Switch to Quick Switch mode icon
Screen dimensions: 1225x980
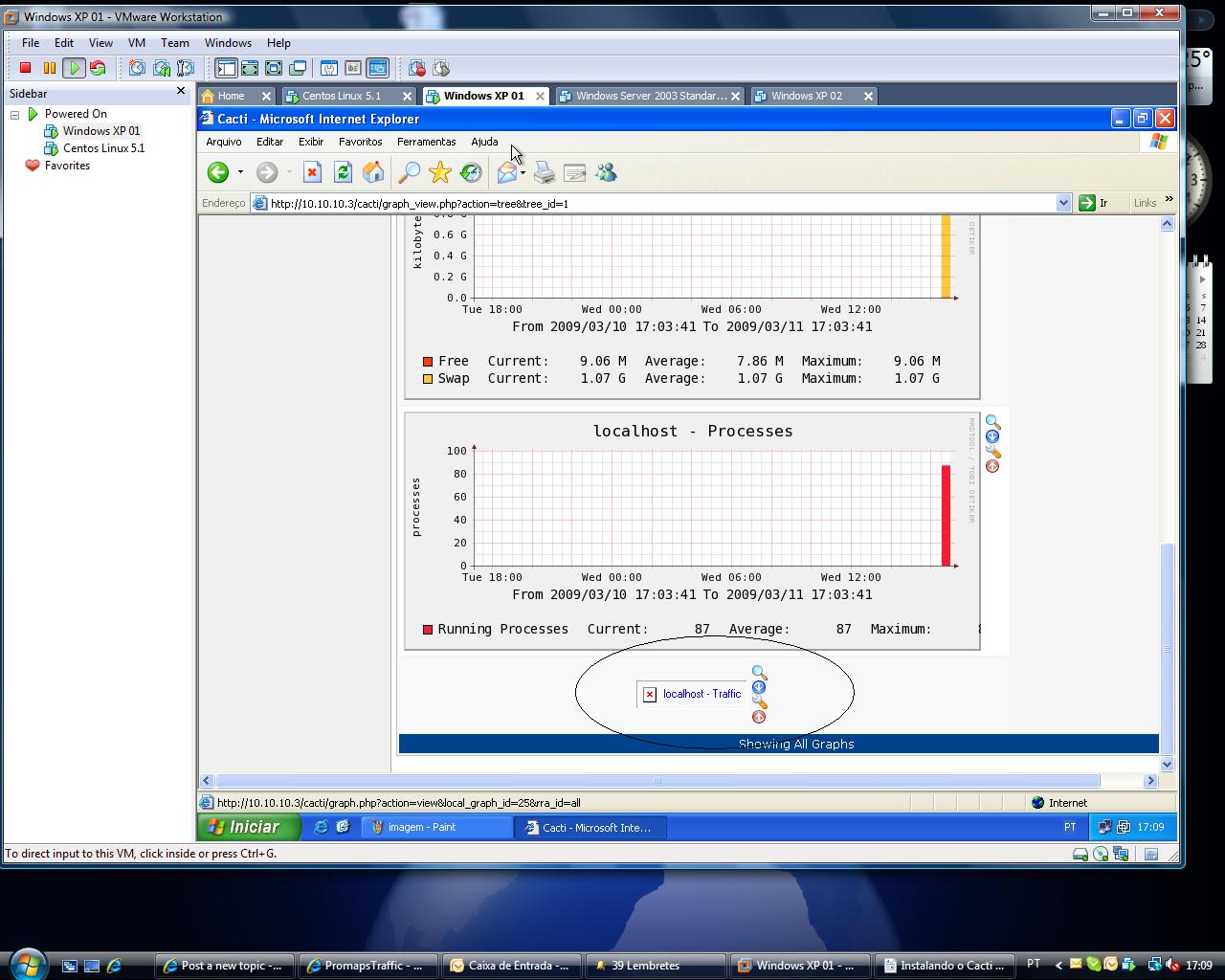pyautogui.click(x=250, y=68)
